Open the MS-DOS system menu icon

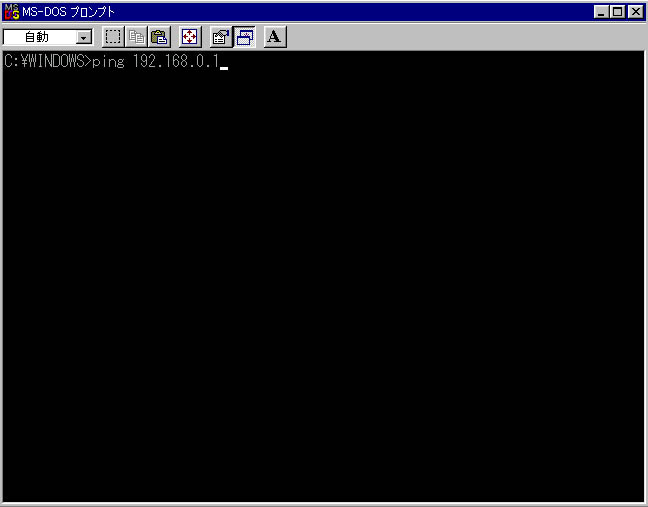[x=12, y=12]
